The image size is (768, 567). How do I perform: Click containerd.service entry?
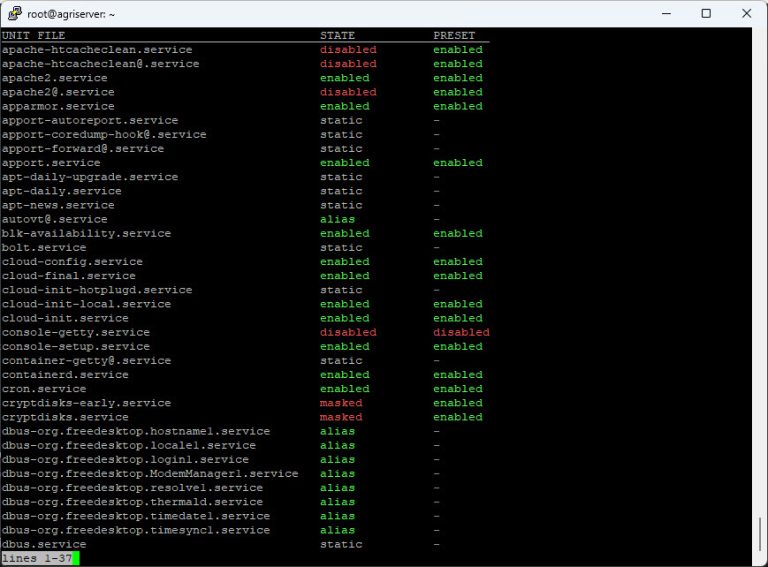click(x=65, y=375)
